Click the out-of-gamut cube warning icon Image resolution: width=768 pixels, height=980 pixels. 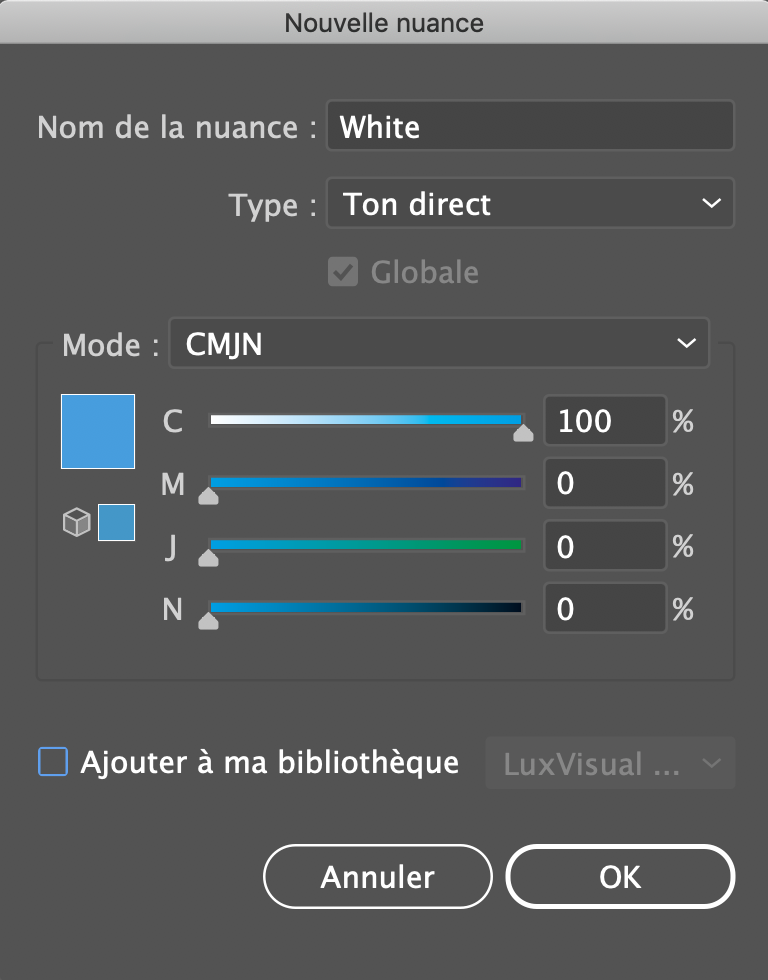point(76,523)
